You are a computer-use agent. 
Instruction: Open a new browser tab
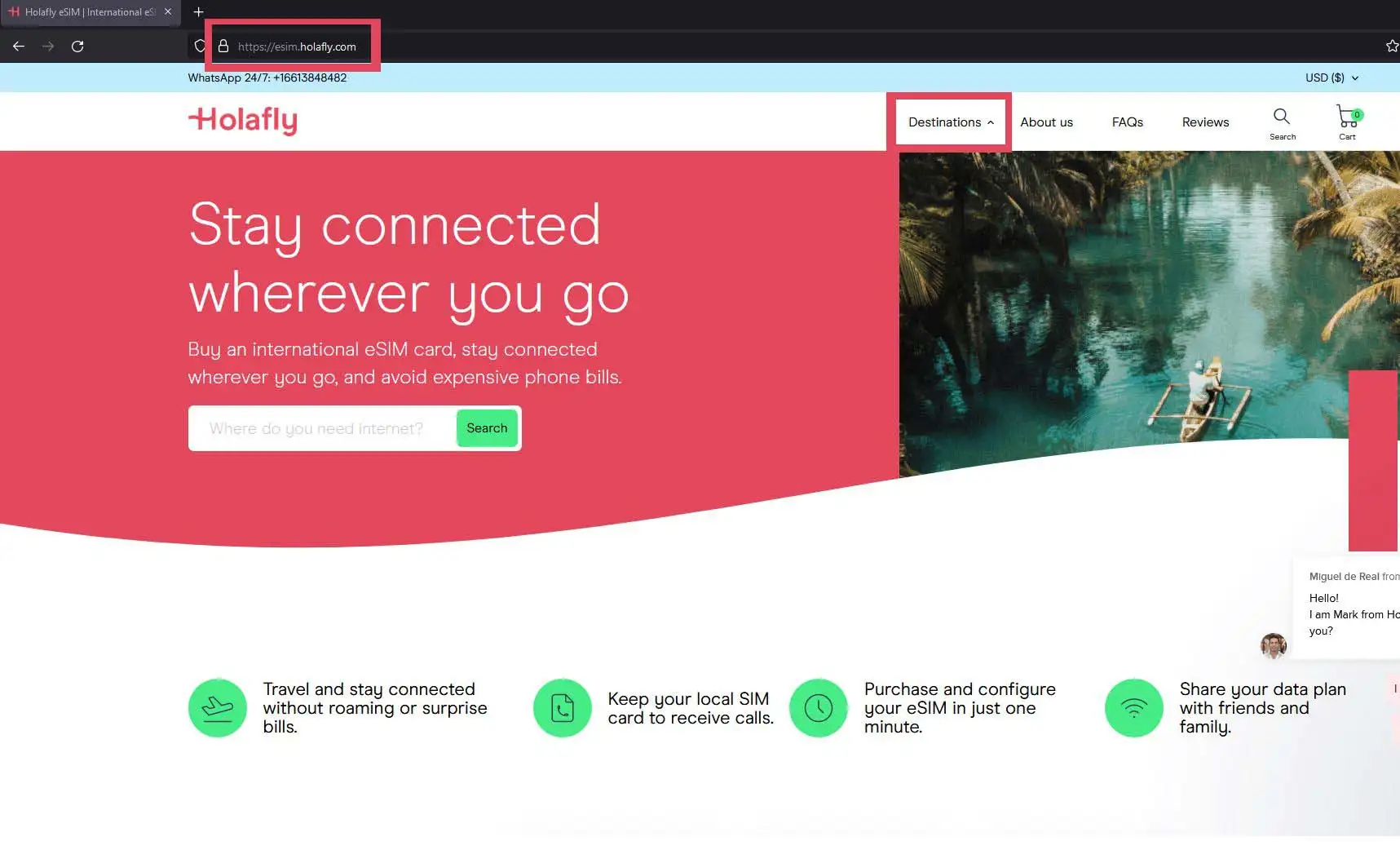point(198,12)
